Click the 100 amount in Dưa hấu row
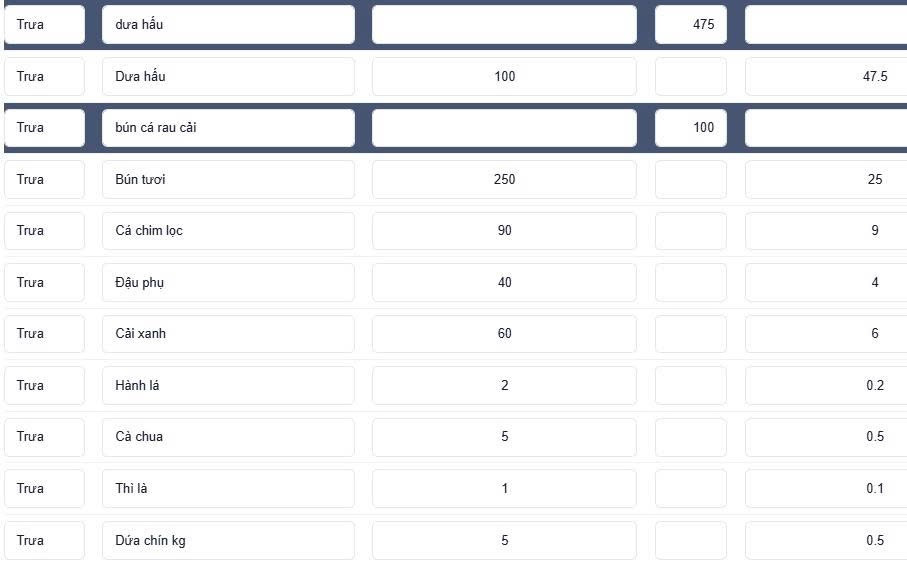Screen dimensions: 907x562 pyautogui.click(x=504, y=76)
